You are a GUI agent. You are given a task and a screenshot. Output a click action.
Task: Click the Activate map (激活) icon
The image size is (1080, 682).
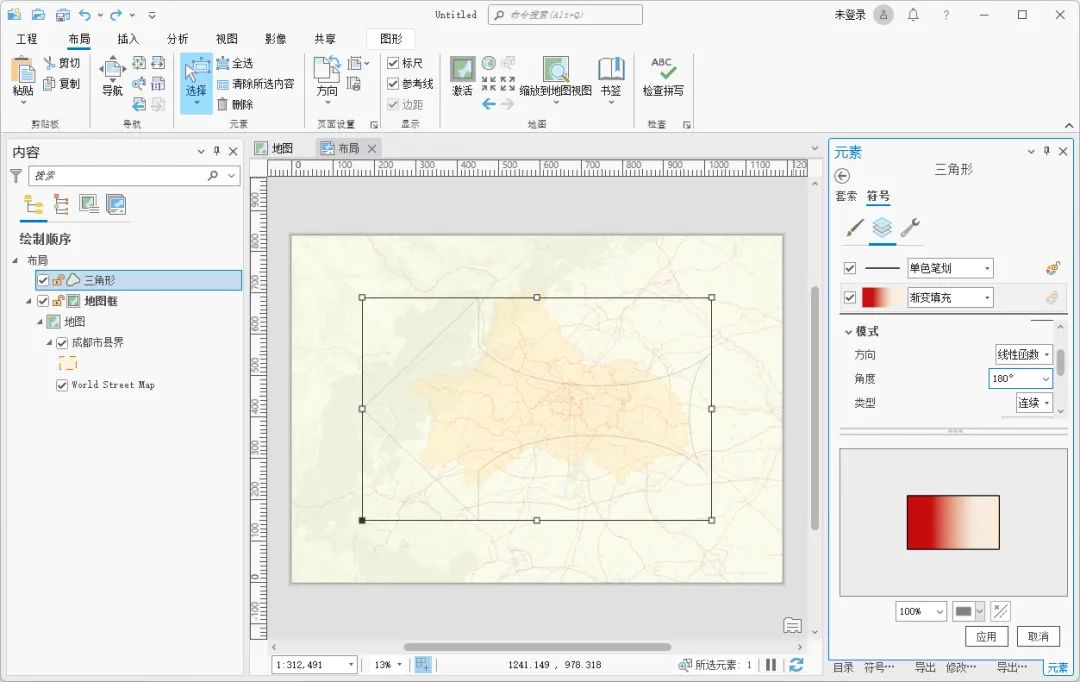point(462,70)
